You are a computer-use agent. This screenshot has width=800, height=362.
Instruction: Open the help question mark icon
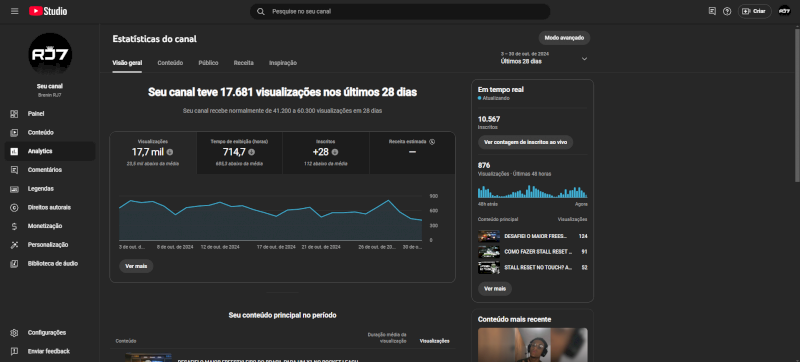(727, 11)
